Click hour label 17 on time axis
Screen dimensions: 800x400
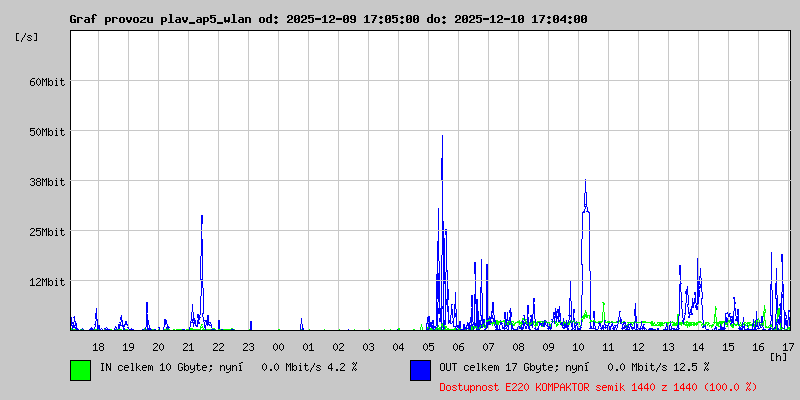(x=788, y=347)
